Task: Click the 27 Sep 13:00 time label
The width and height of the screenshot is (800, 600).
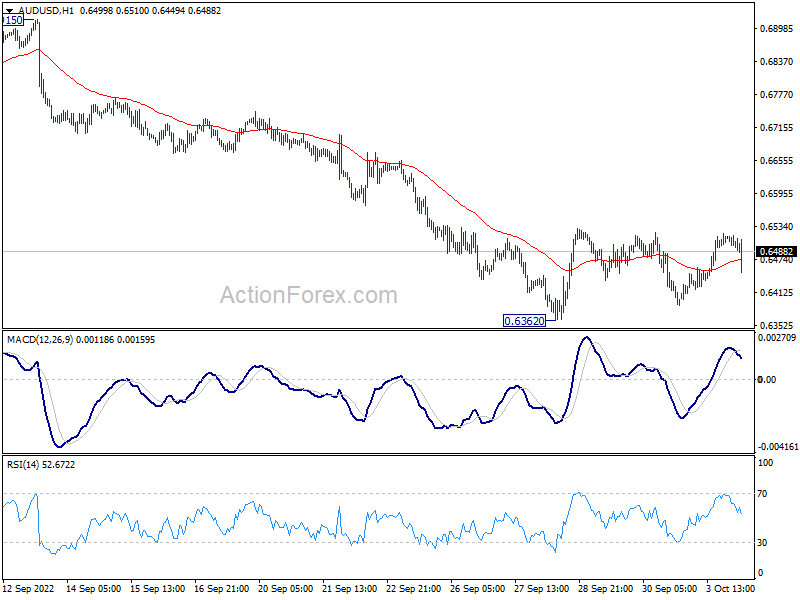Action: point(542,589)
